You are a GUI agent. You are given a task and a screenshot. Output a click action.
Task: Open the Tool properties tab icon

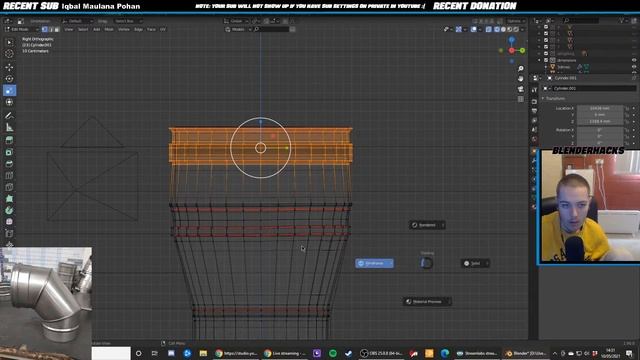[534, 90]
